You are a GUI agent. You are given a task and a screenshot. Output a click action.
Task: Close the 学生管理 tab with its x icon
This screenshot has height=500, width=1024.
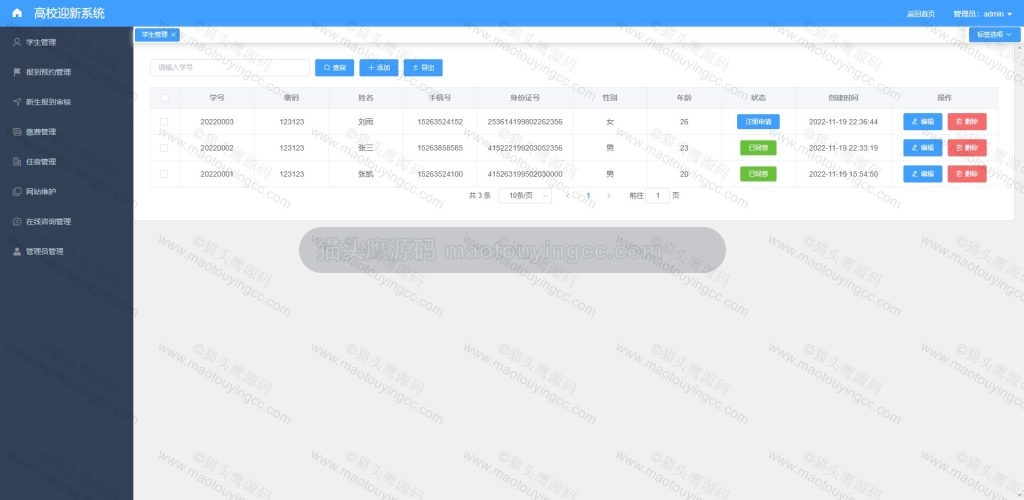tap(173, 35)
